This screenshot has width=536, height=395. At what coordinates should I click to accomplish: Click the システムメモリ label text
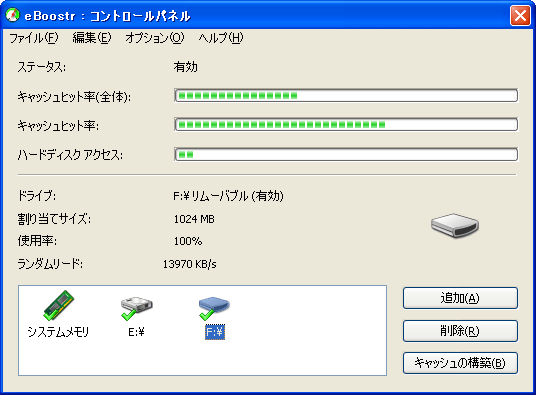58,332
